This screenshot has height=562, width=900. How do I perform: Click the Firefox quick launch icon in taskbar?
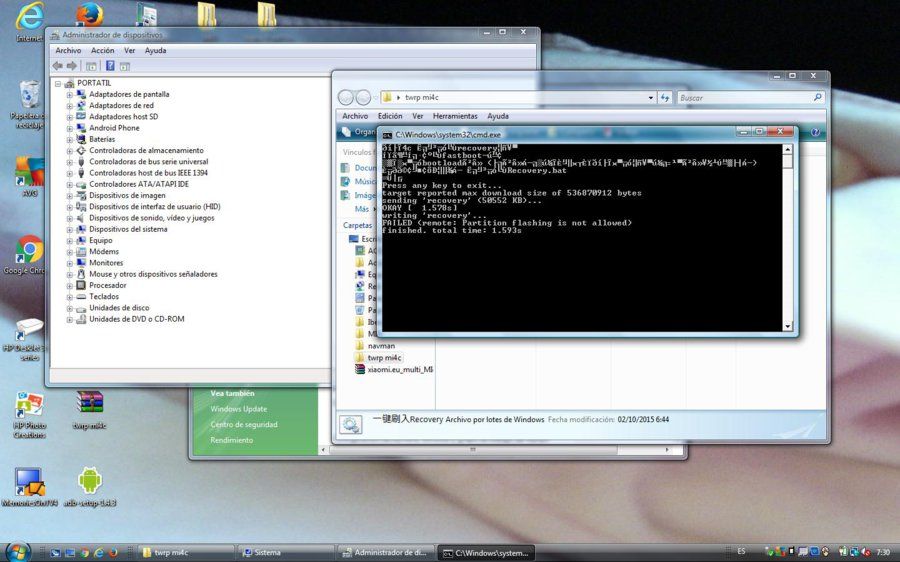point(113,553)
